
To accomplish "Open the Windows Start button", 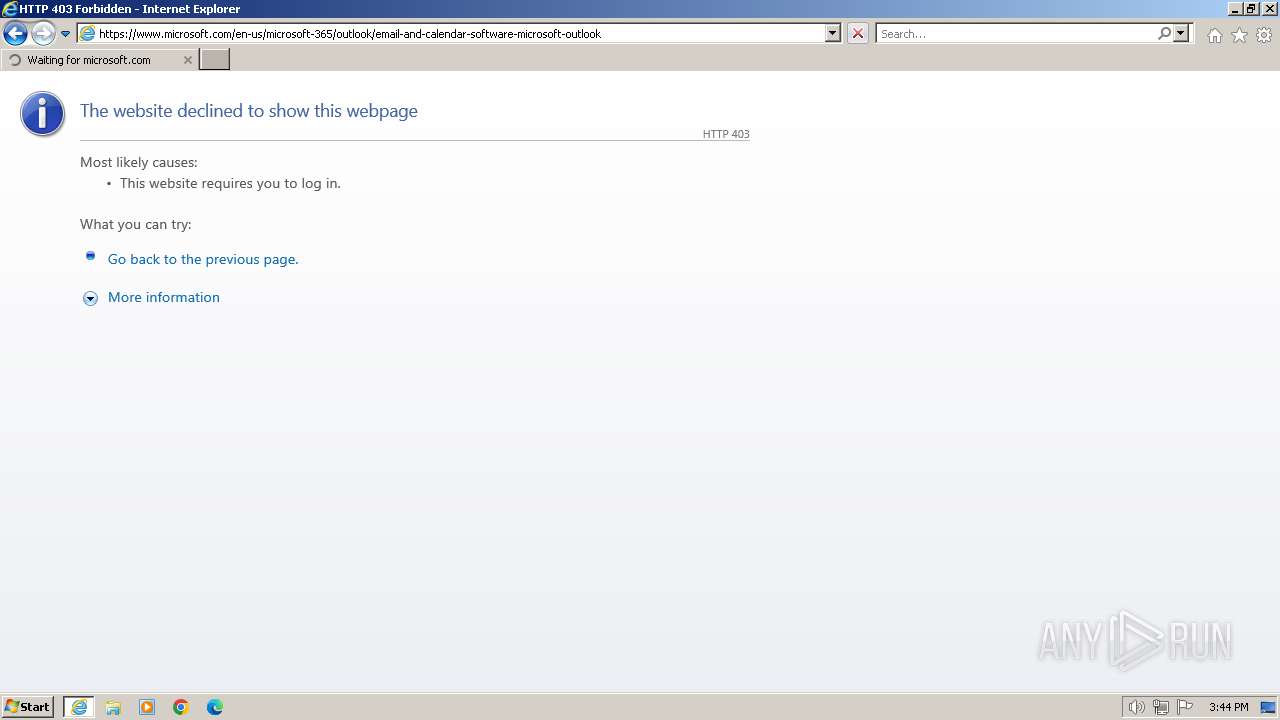I will [x=27, y=707].
